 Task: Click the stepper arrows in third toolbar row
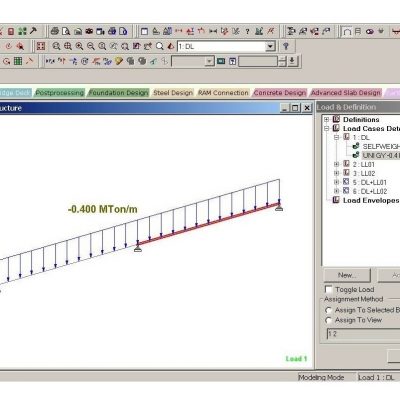pyautogui.click(x=282, y=61)
